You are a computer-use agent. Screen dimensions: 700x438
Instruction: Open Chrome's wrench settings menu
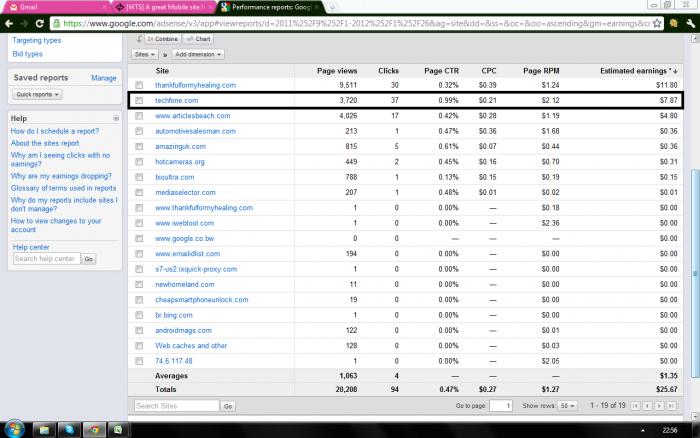[x=690, y=24]
